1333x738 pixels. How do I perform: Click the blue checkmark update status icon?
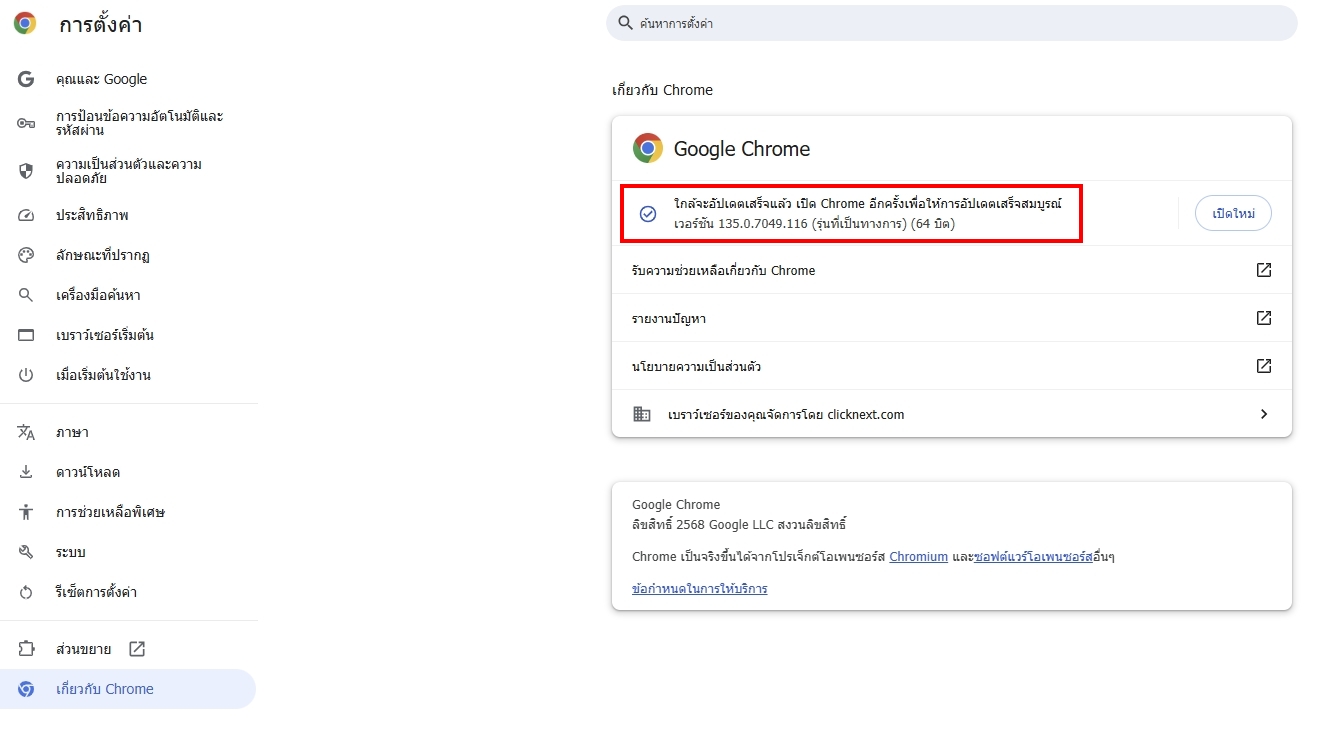[x=648, y=214]
